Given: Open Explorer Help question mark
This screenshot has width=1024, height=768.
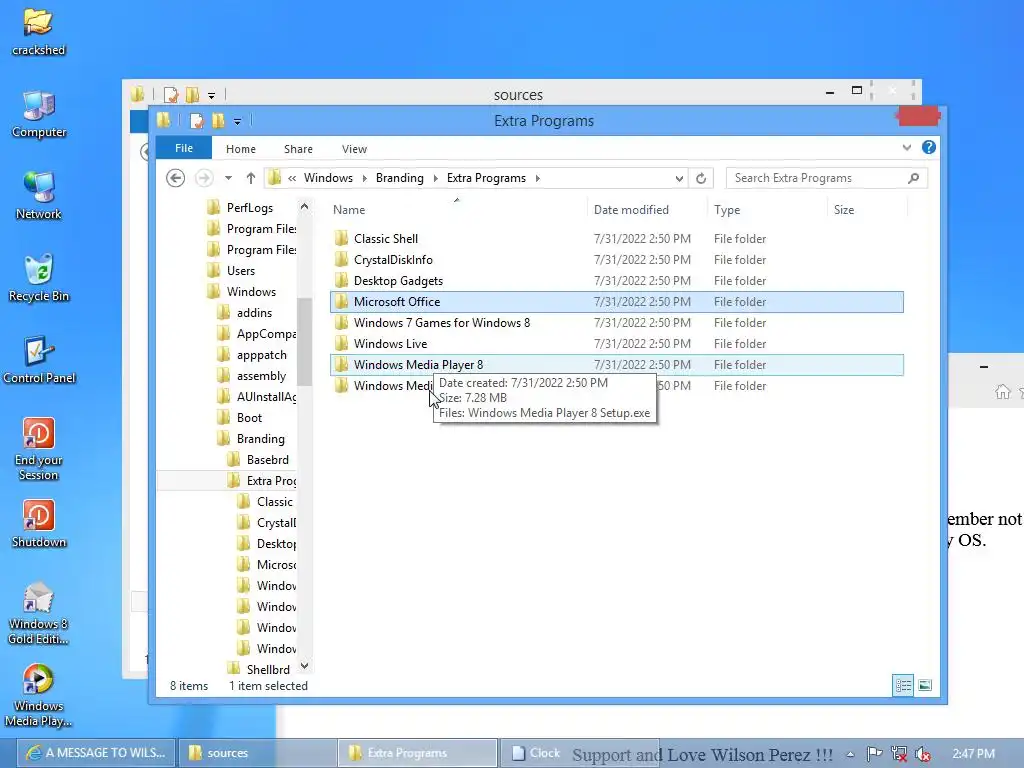Looking at the screenshot, I should pyautogui.click(x=929, y=148).
